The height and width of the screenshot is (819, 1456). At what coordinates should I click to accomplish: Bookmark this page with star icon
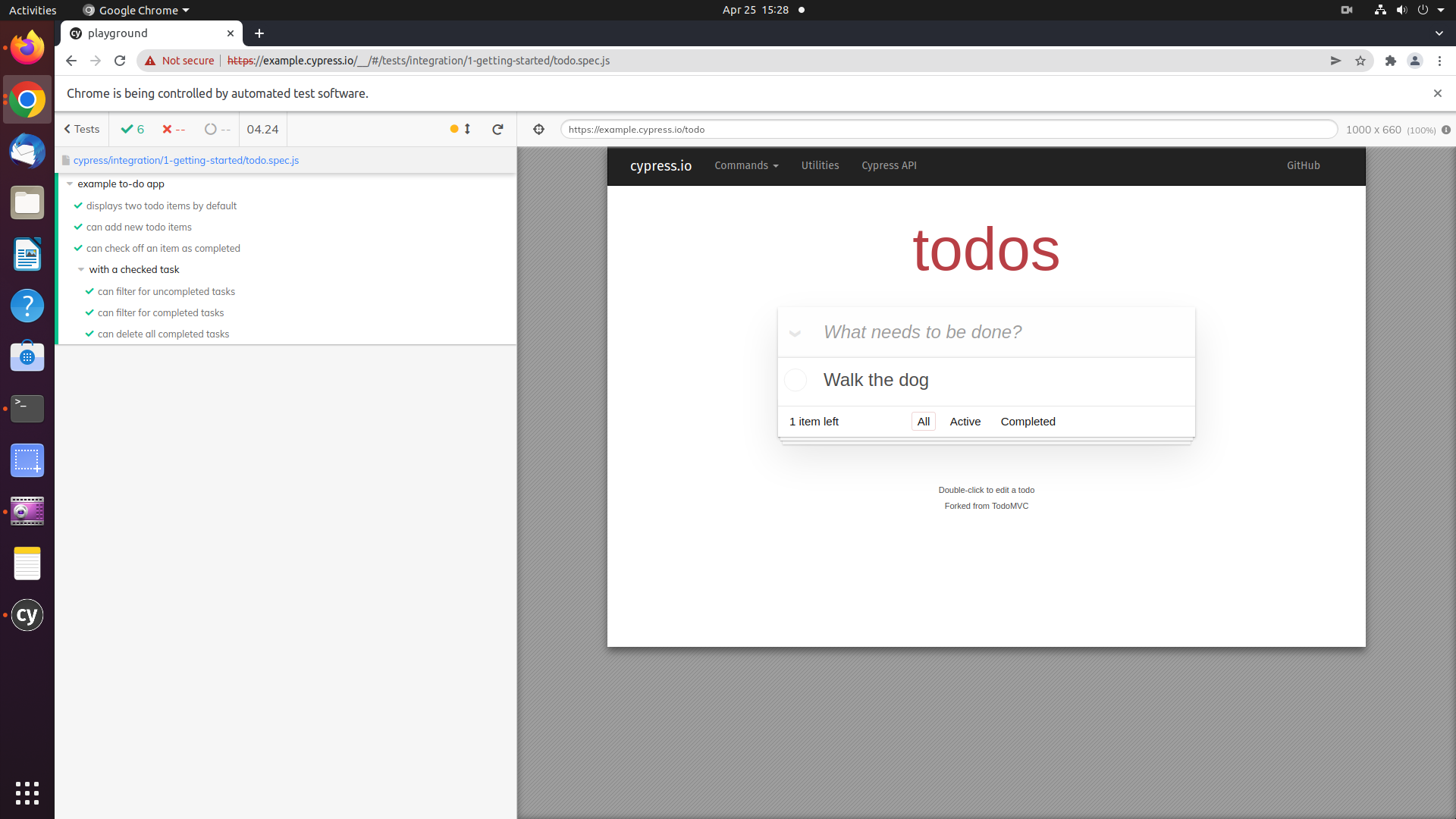pyautogui.click(x=1360, y=61)
